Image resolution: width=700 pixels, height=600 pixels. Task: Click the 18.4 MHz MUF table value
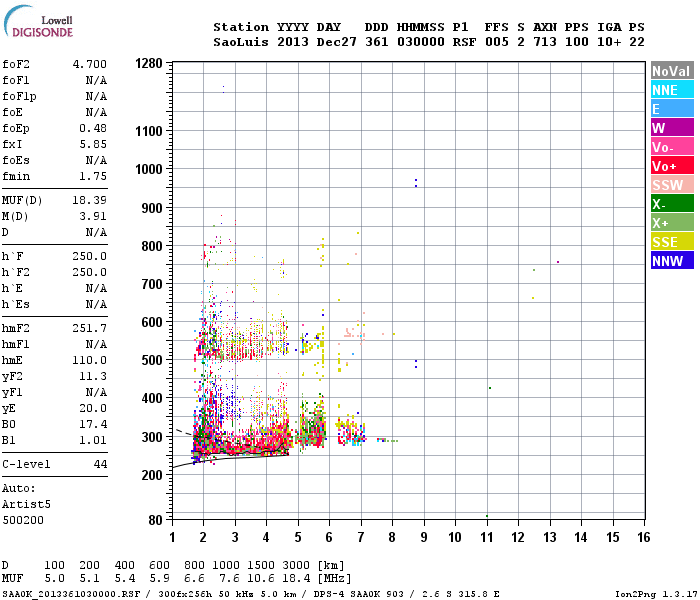[x=296, y=579]
